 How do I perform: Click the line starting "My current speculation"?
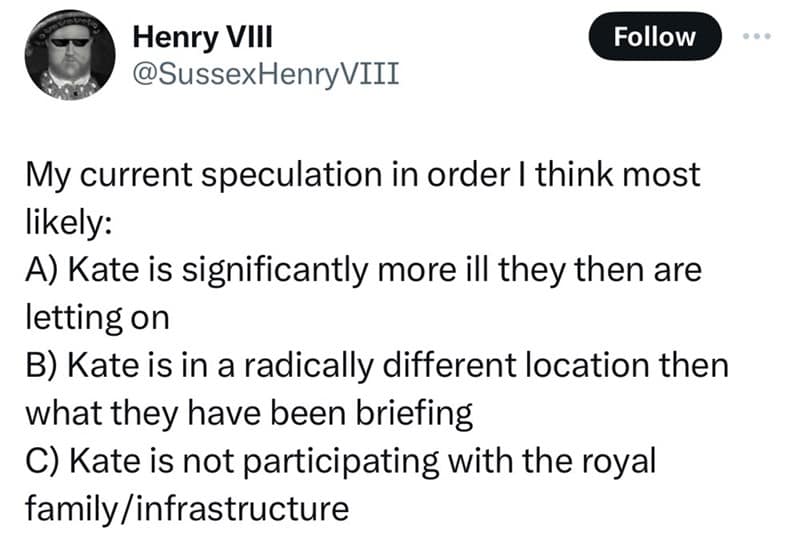click(362, 176)
